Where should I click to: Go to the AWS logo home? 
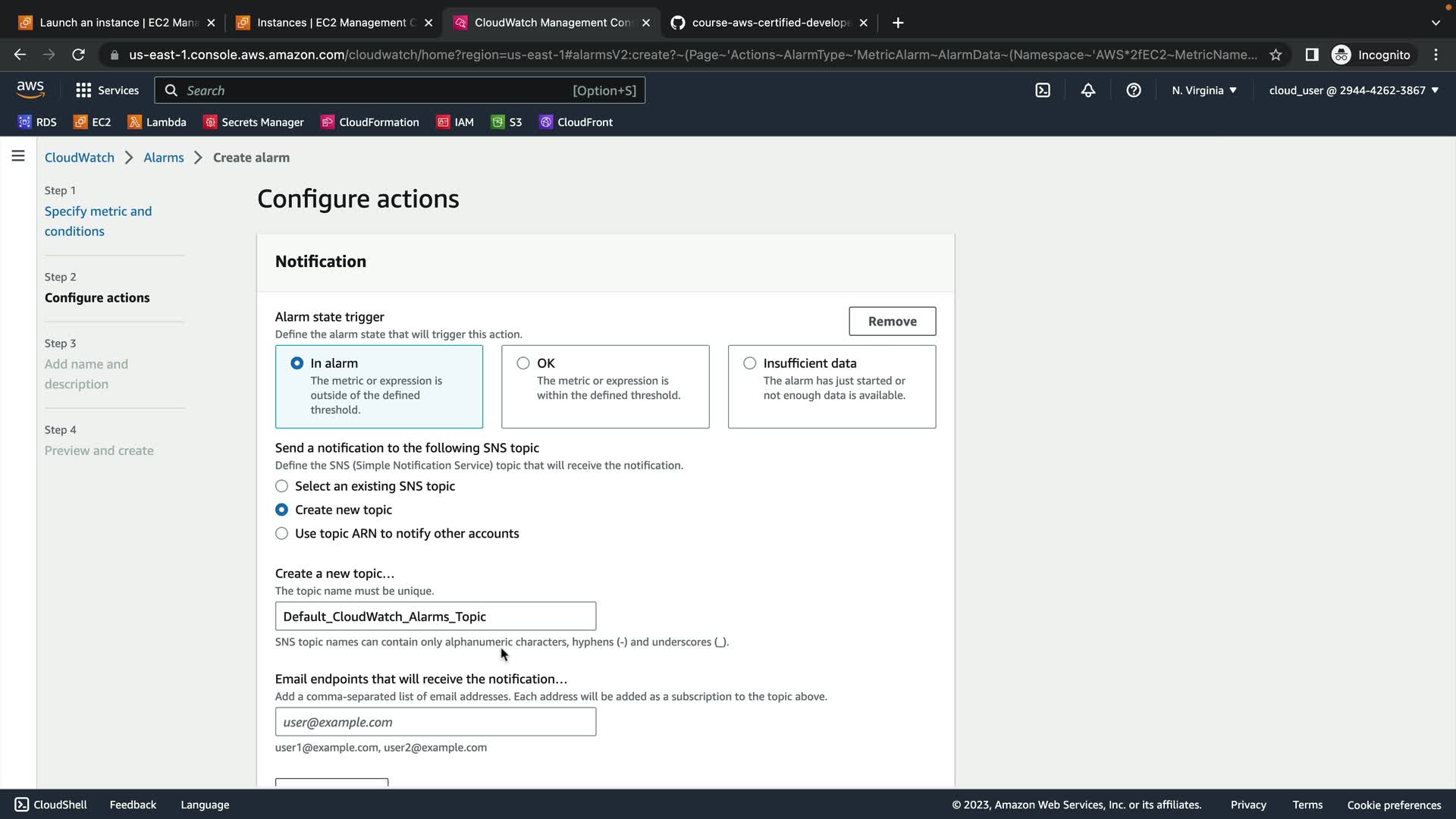pyautogui.click(x=30, y=89)
